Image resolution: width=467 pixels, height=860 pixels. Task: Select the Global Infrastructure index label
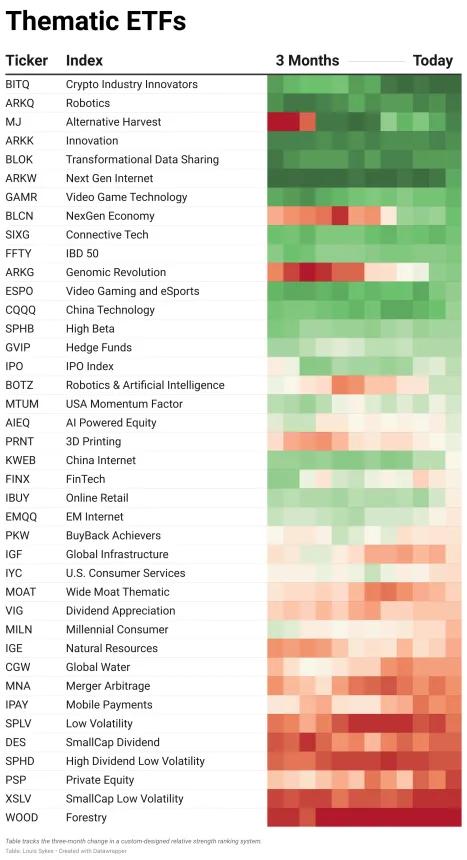[117, 554]
